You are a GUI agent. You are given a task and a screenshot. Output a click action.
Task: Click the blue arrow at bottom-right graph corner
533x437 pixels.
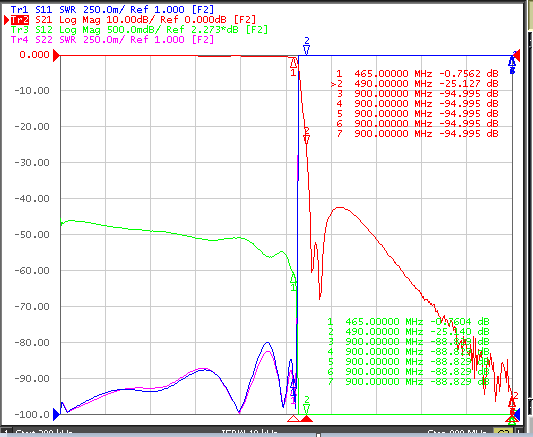[517, 415]
